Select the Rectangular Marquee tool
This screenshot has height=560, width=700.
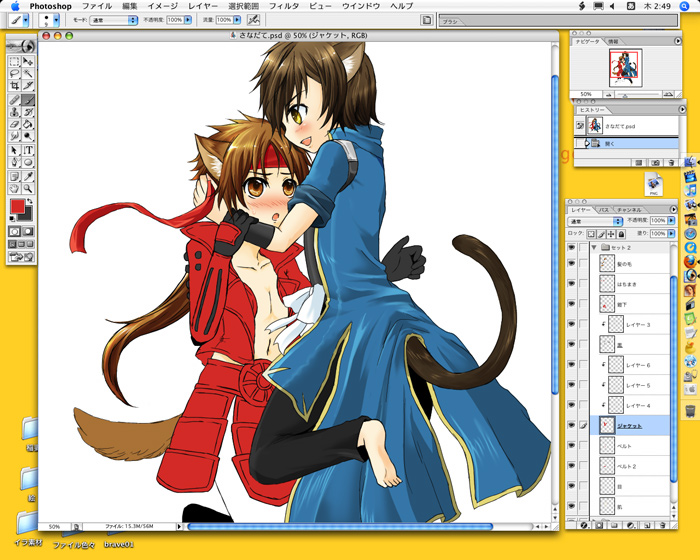click(x=14, y=62)
